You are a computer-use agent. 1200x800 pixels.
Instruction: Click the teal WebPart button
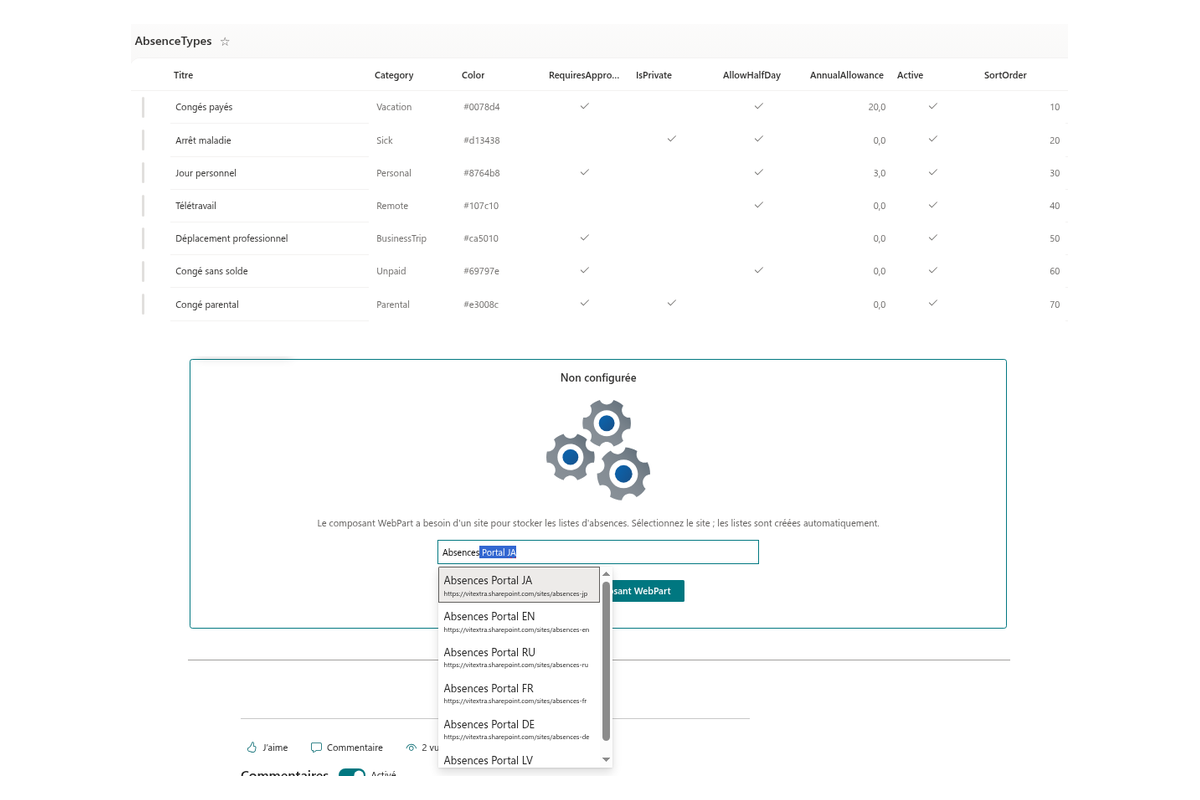647,591
